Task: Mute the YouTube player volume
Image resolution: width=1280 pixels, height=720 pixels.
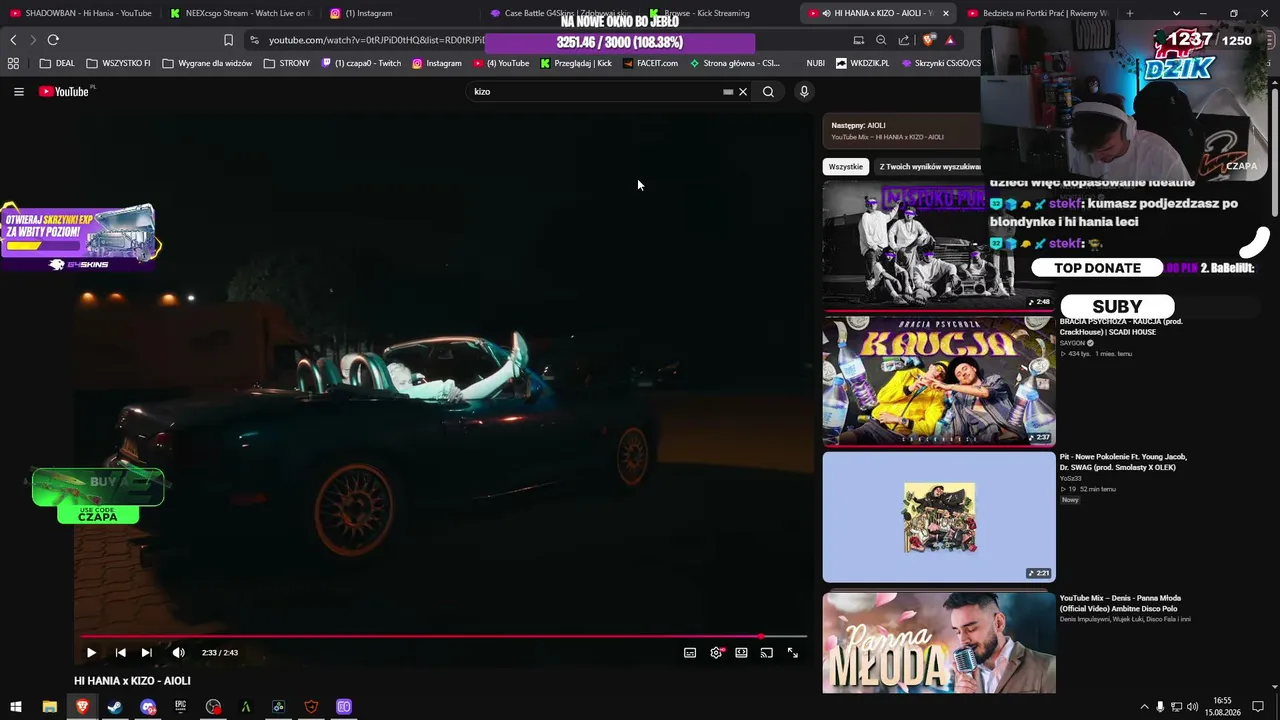Action: [x=178, y=653]
